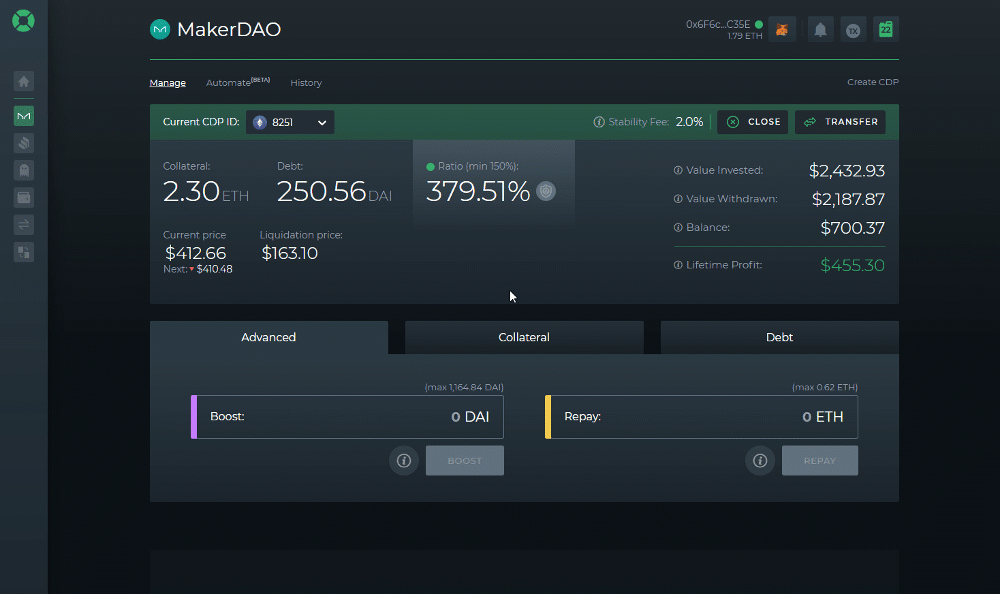This screenshot has height=594, width=1000.
Task: Click the 1.79 ETH wallet balance
Action: pos(745,36)
